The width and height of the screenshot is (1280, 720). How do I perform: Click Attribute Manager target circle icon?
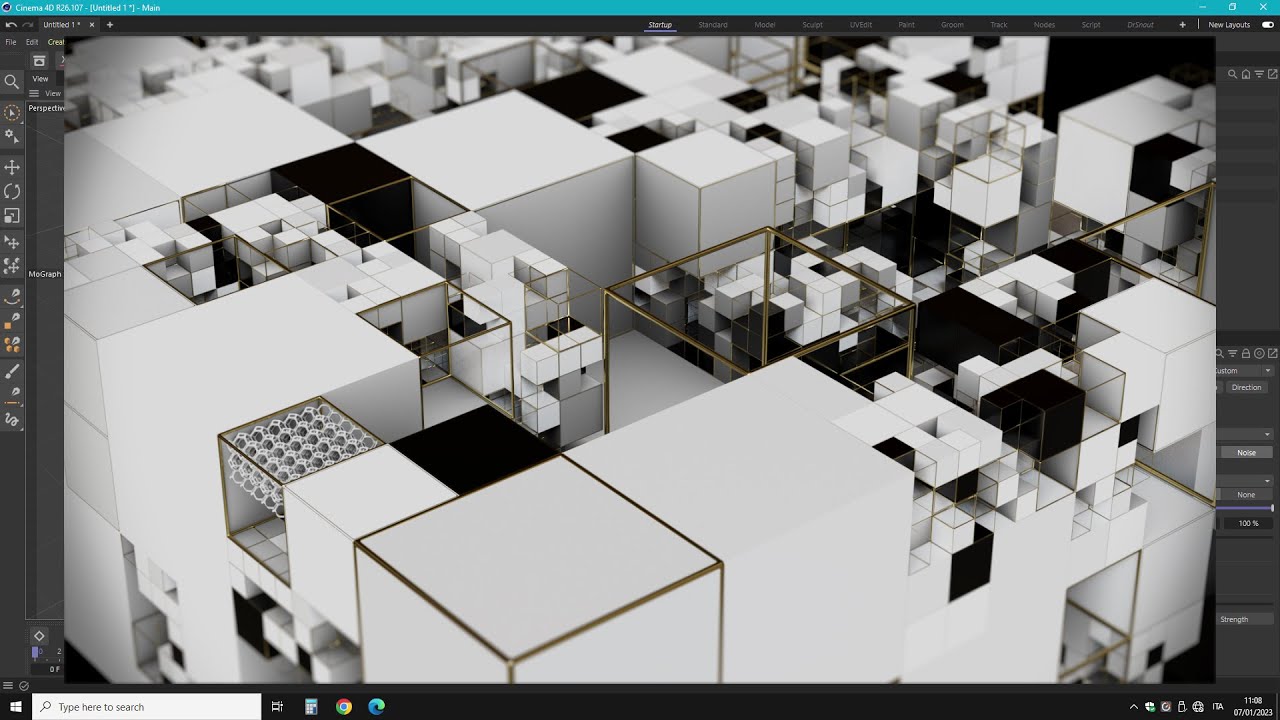coord(1259,353)
